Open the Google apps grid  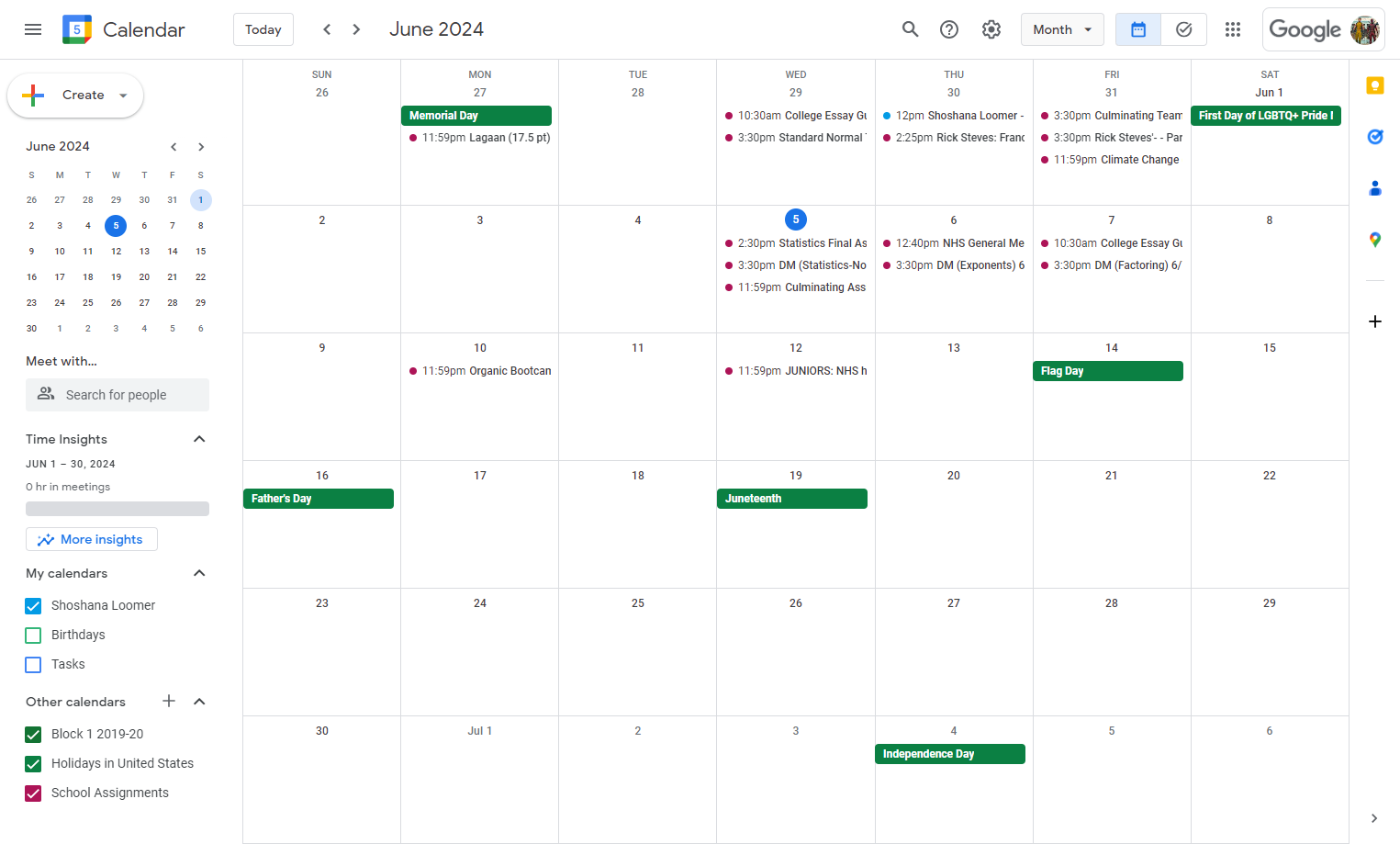click(1233, 29)
